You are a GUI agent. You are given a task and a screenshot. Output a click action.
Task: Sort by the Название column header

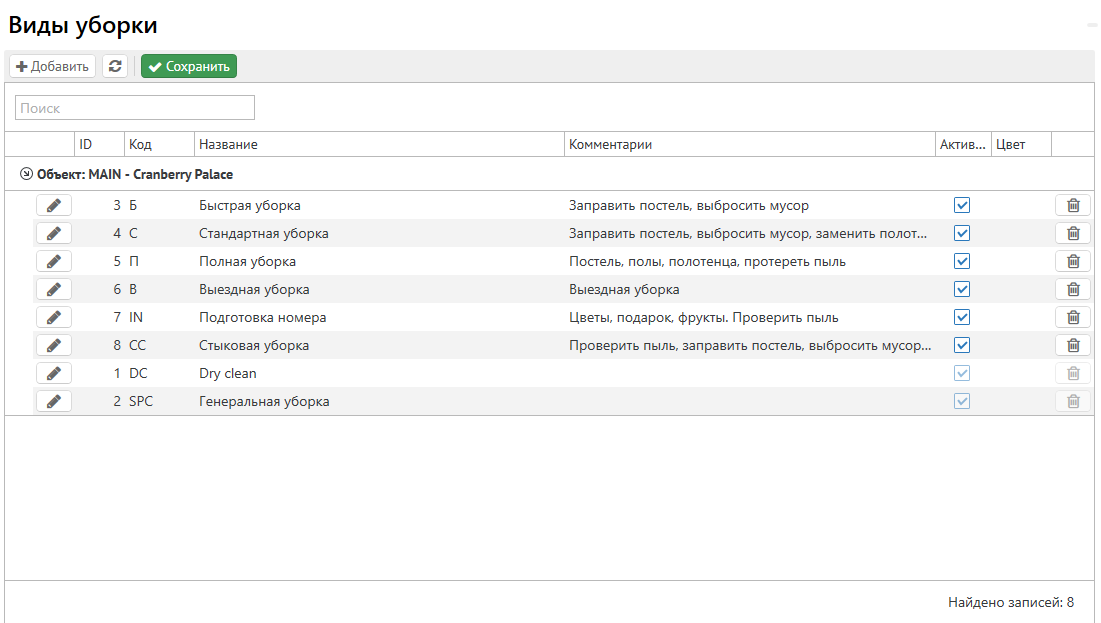228,145
